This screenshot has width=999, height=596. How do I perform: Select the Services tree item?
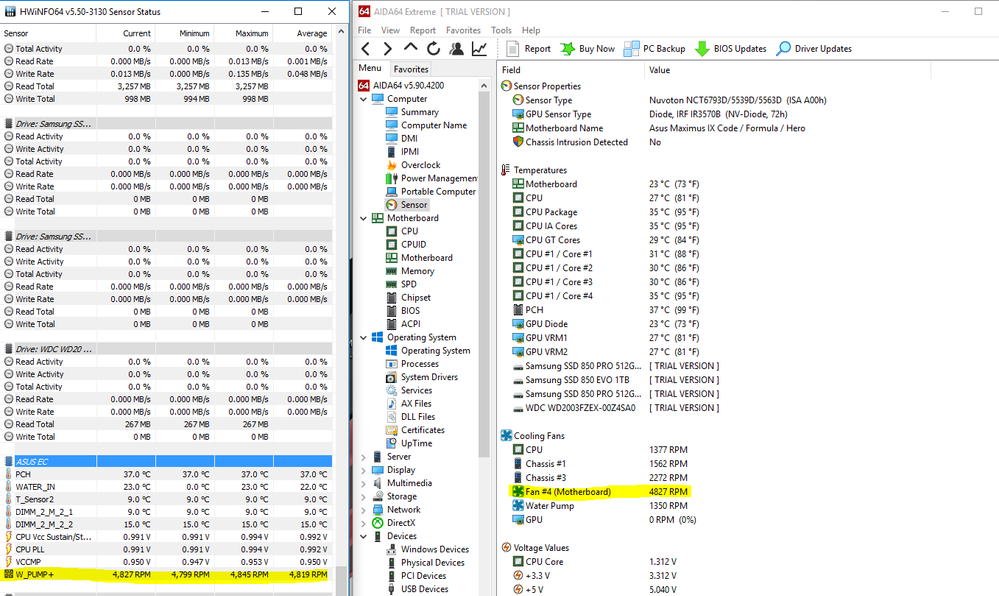coord(417,390)
